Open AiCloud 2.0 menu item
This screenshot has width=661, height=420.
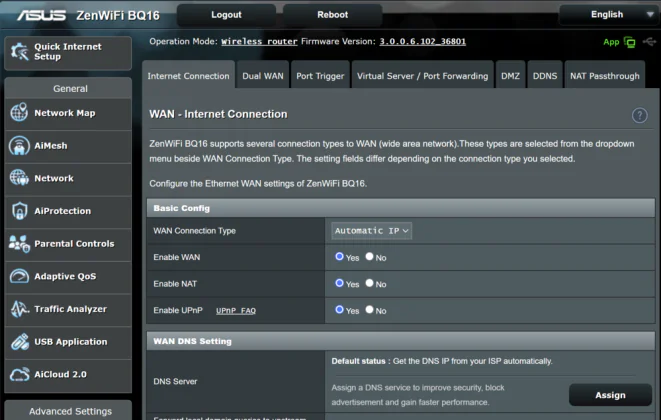point(68,374)
